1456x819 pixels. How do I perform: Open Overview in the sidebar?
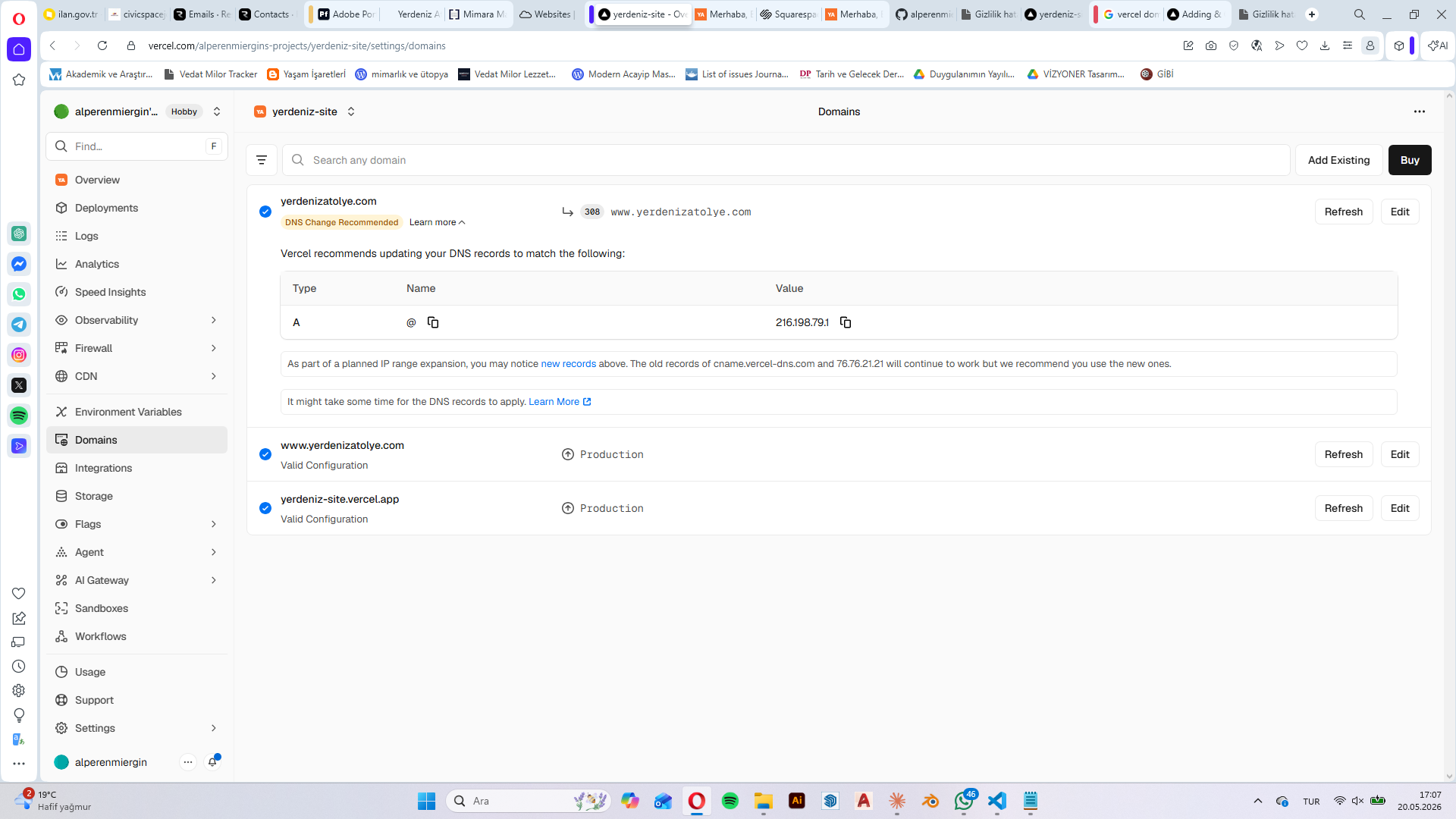pos(136,180)
